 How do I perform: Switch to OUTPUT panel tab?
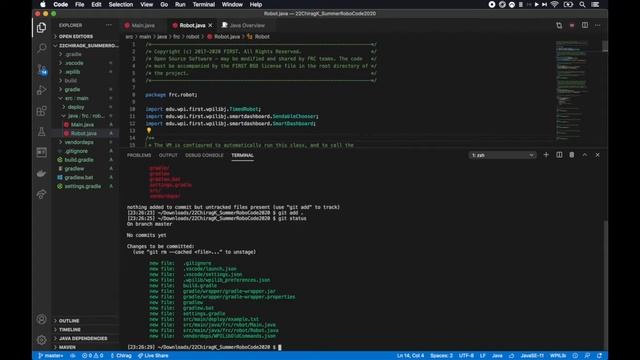coord(168,155)
